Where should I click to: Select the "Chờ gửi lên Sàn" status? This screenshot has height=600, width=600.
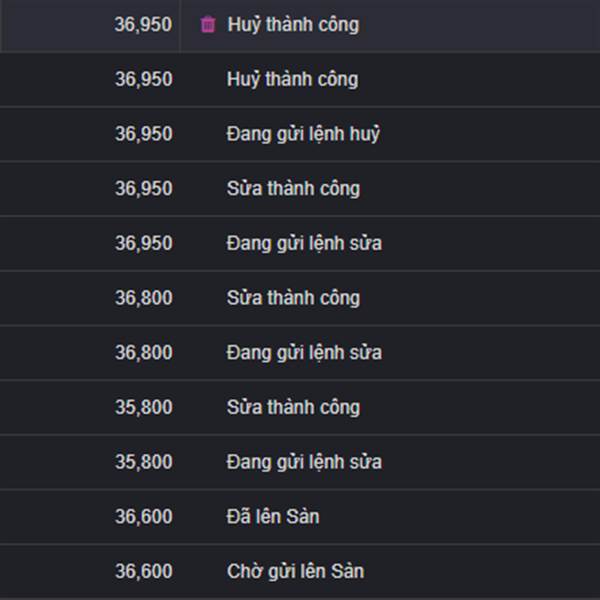pyautogui.click(x=295, y=572)
